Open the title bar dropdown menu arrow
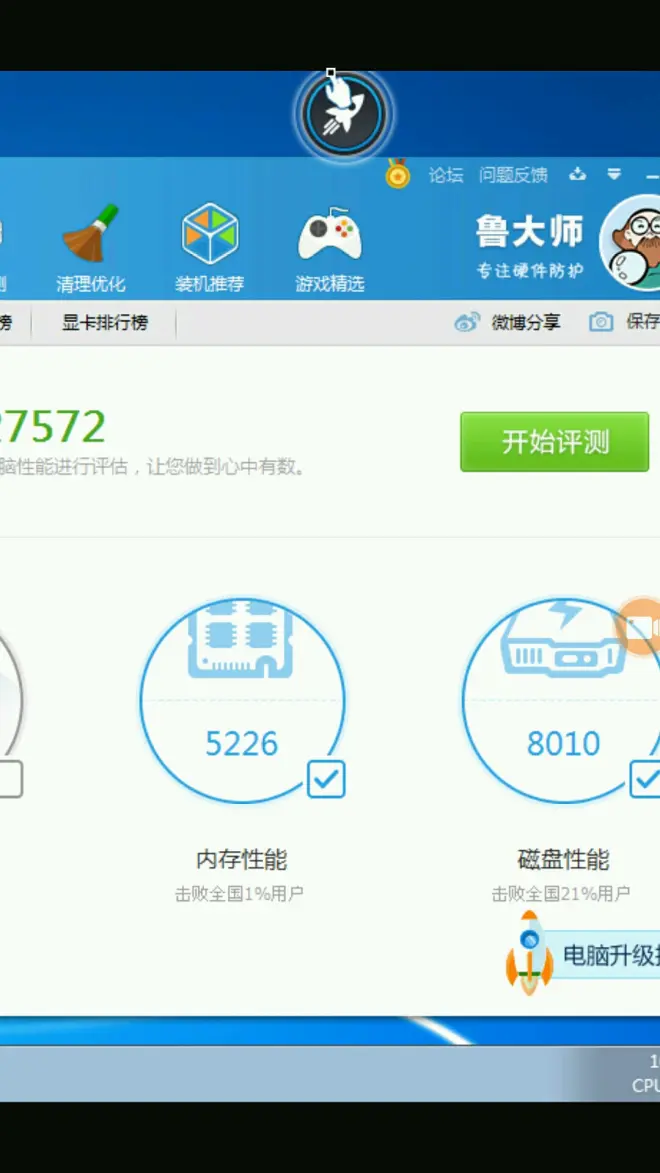 614,174
